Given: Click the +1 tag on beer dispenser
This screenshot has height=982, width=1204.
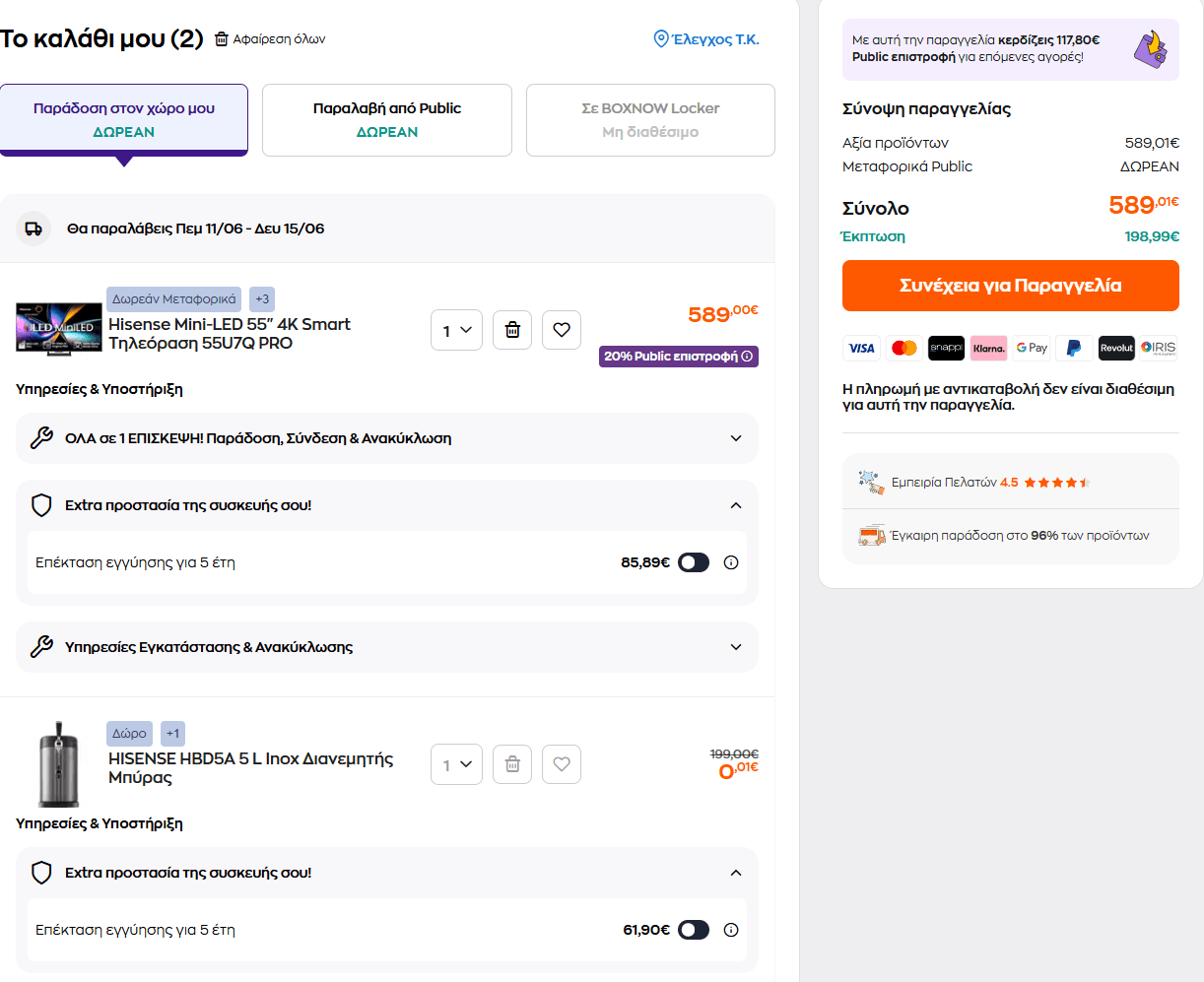Looking at the screenshot, I should 172,733.
